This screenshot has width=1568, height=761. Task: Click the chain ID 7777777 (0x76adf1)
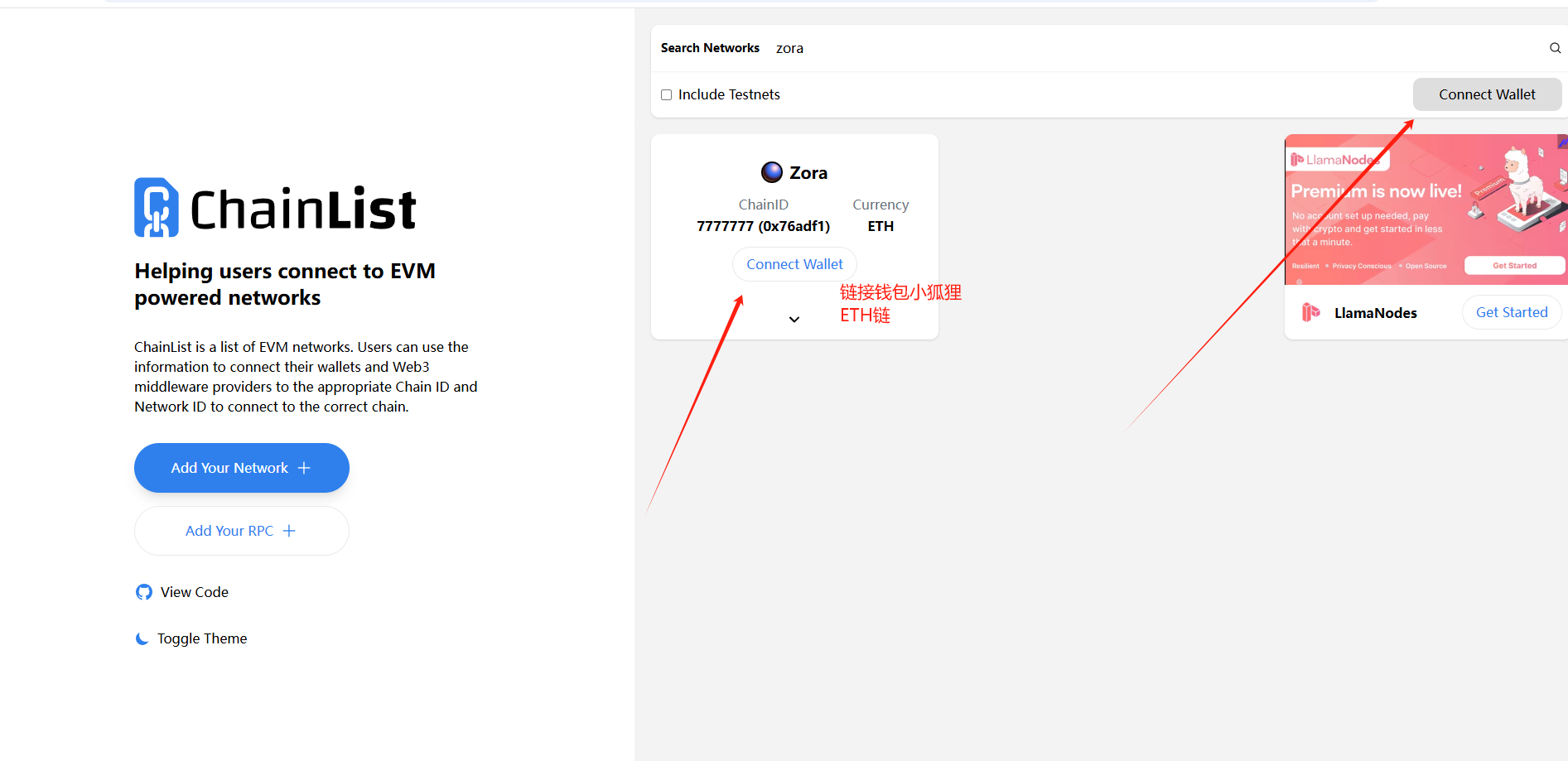point(763,226)
